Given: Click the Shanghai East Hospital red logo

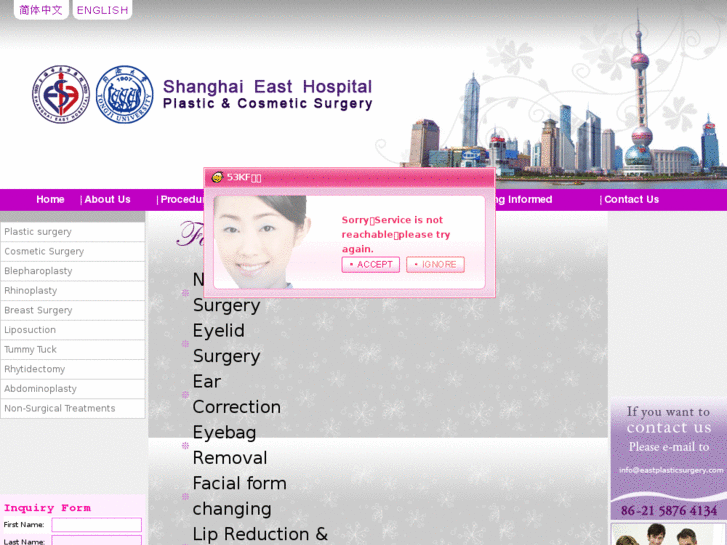Looking at the screenshot, I should pyautogui.click(x=61, y=95).
